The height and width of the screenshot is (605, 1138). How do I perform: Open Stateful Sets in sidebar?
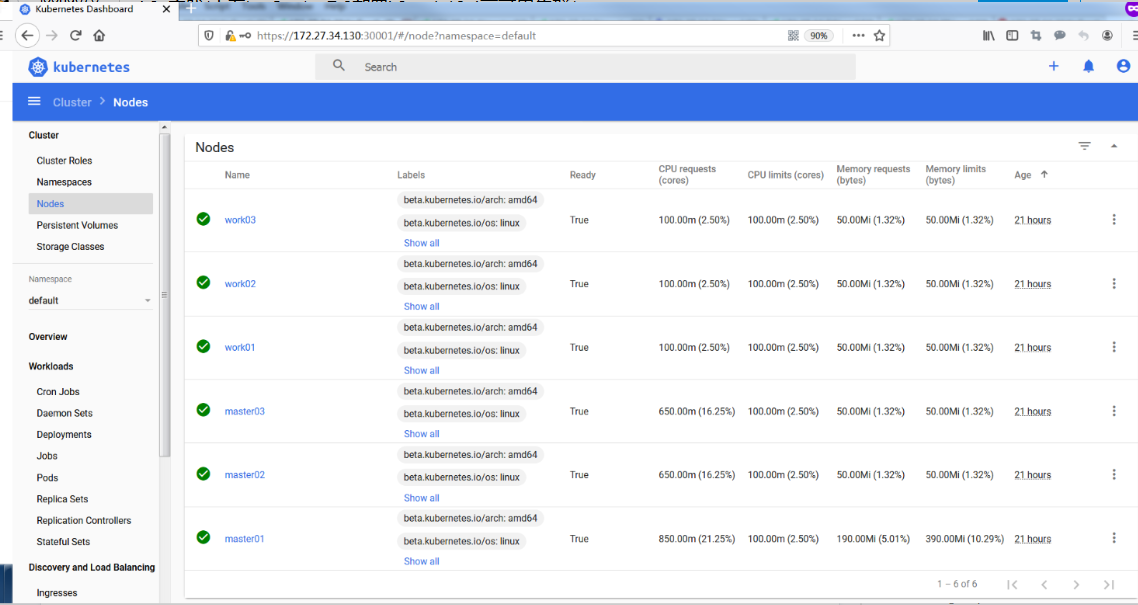[63, 542]
